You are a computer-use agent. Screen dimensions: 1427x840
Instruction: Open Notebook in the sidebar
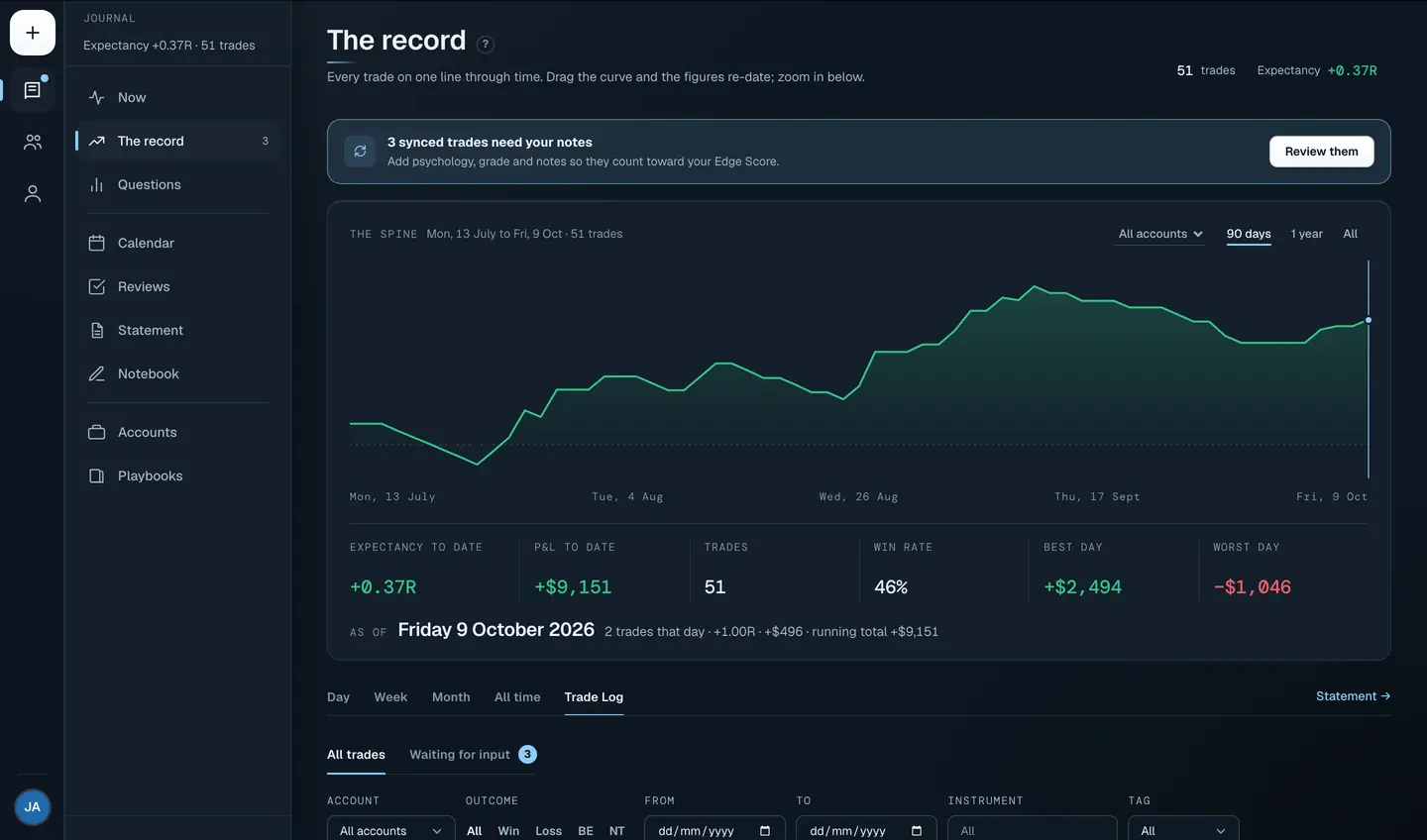[x=177, y=373]
